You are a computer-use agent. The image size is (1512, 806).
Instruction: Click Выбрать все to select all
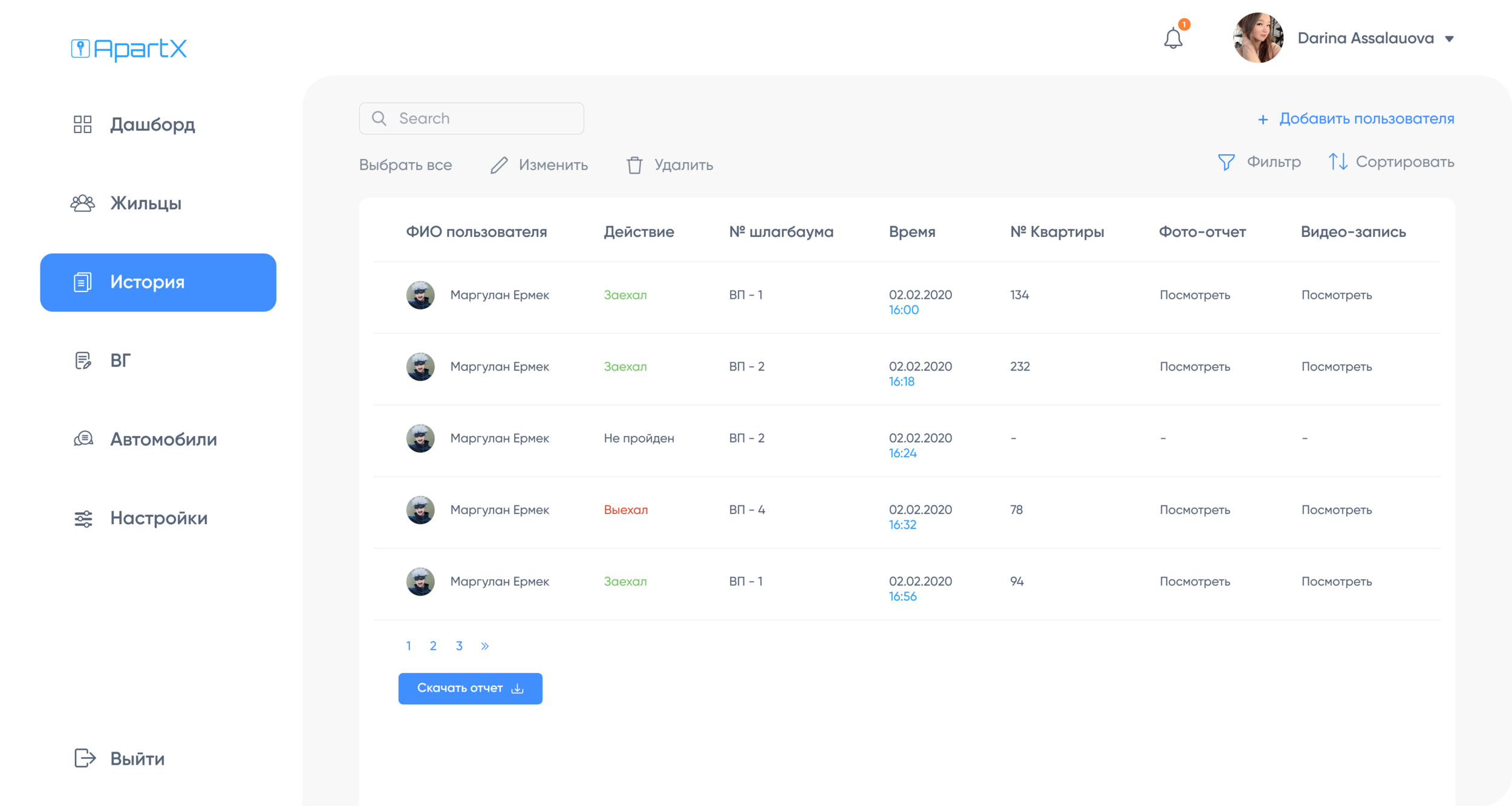click(x=405, y=165)
